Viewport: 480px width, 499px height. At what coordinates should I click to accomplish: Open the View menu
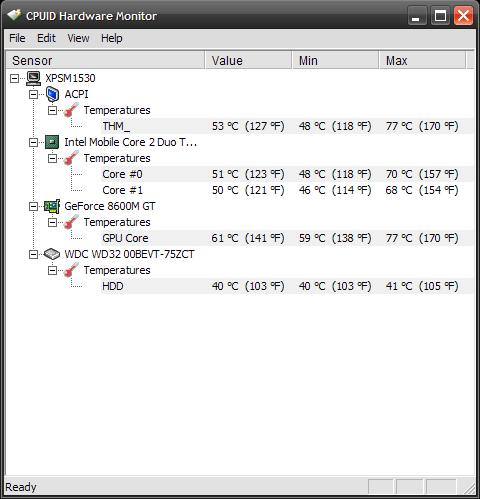pyautogui.click(x=78, y=38)
